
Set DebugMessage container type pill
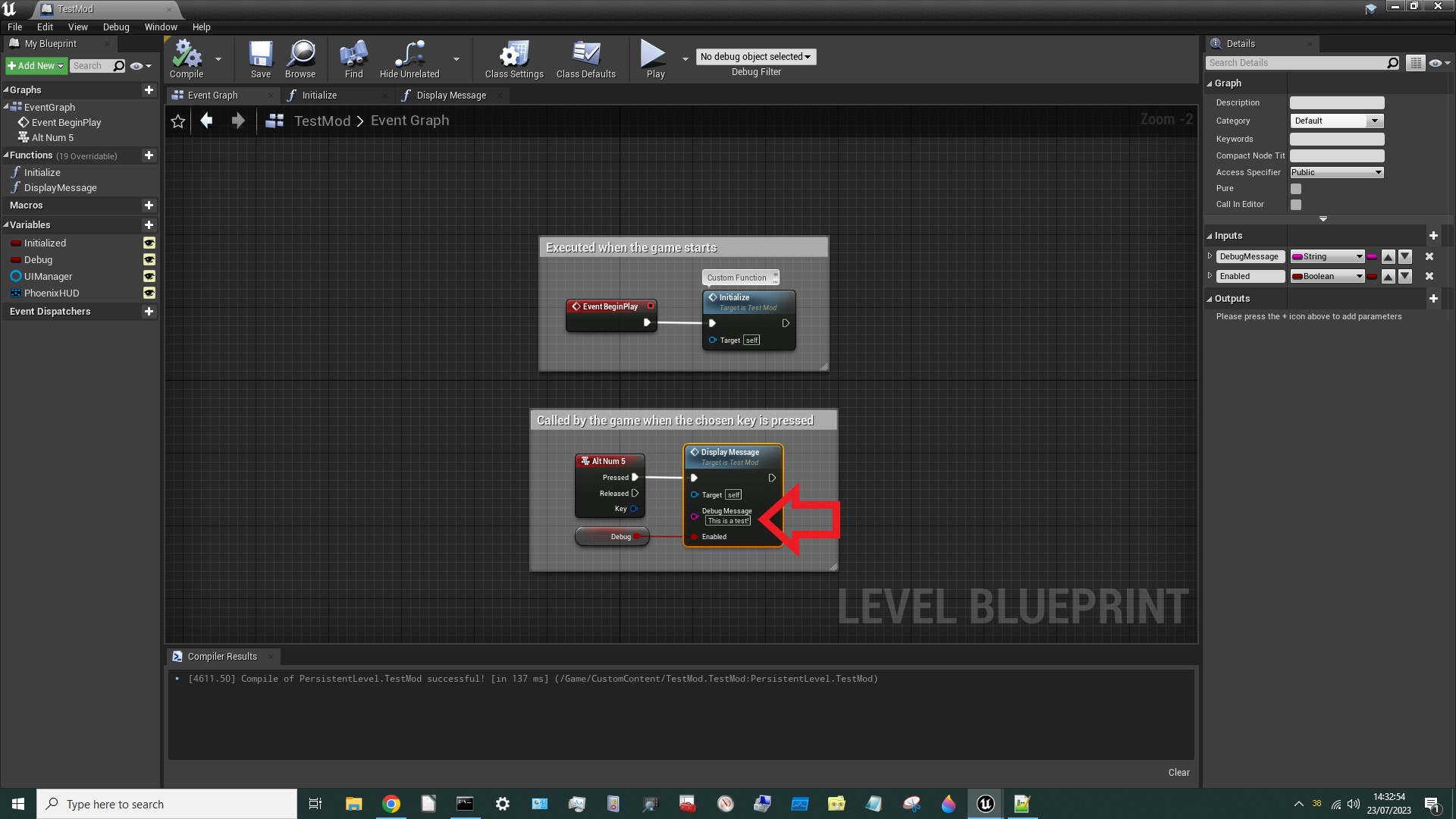pyautogui.click(x=1372, y=256)
